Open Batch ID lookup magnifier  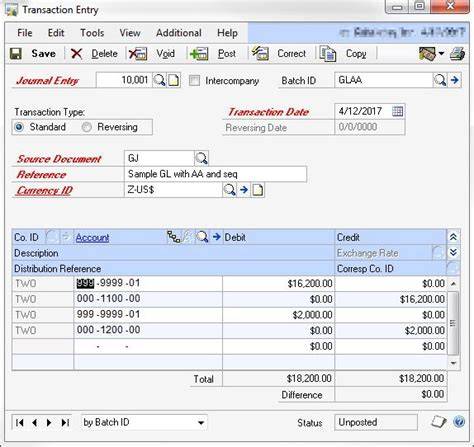440,80
